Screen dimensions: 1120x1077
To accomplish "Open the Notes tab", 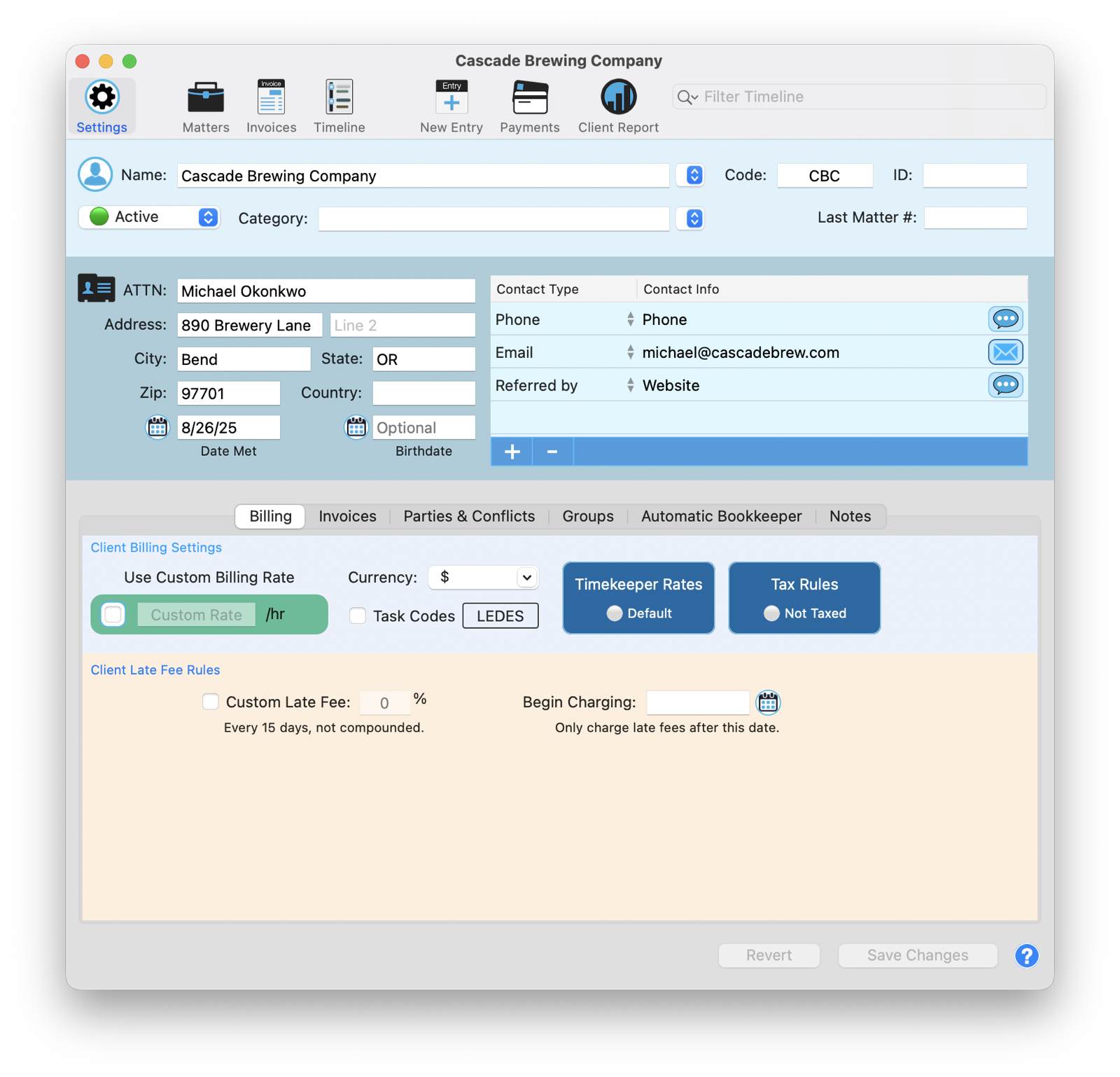I will click(x=850, y=517).
